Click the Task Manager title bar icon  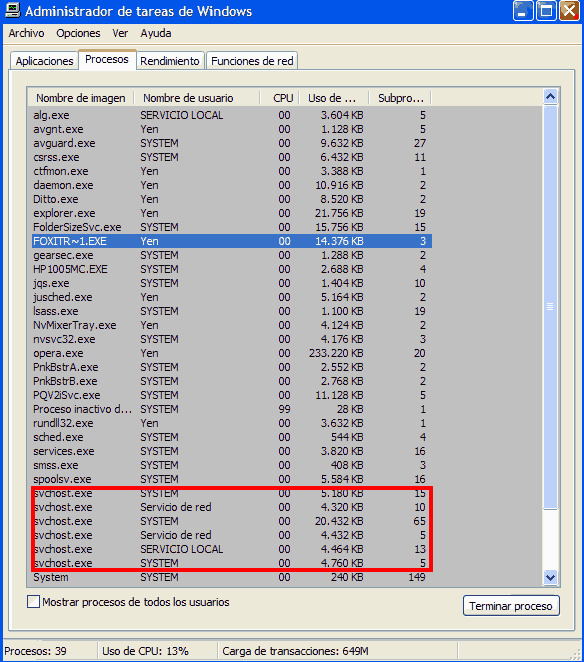pyautogui.click(x=12, y=11)
